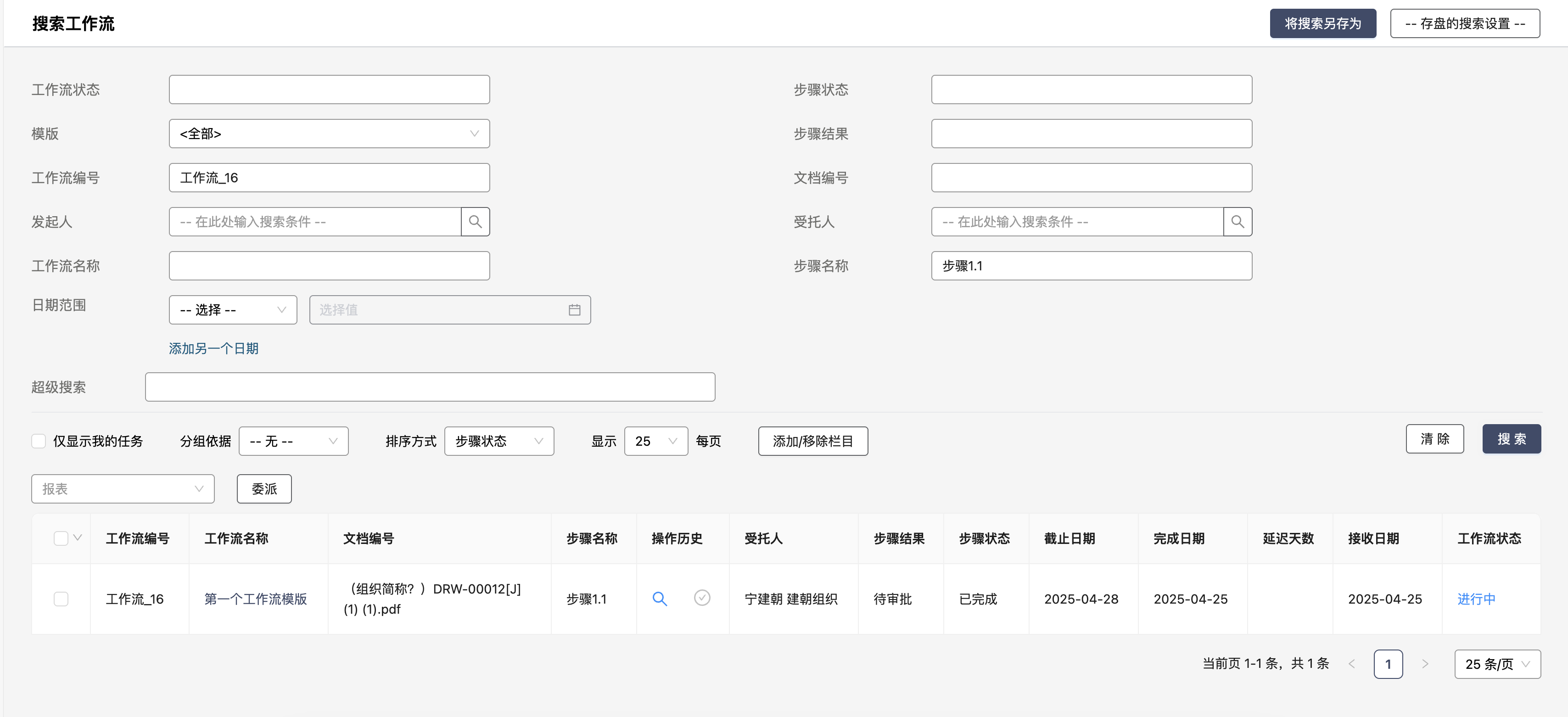Screen dimensions: 1568x717
Task: Expand the 分组依据 dropdown
Action: pyautogui.click(x=293, y=441)
